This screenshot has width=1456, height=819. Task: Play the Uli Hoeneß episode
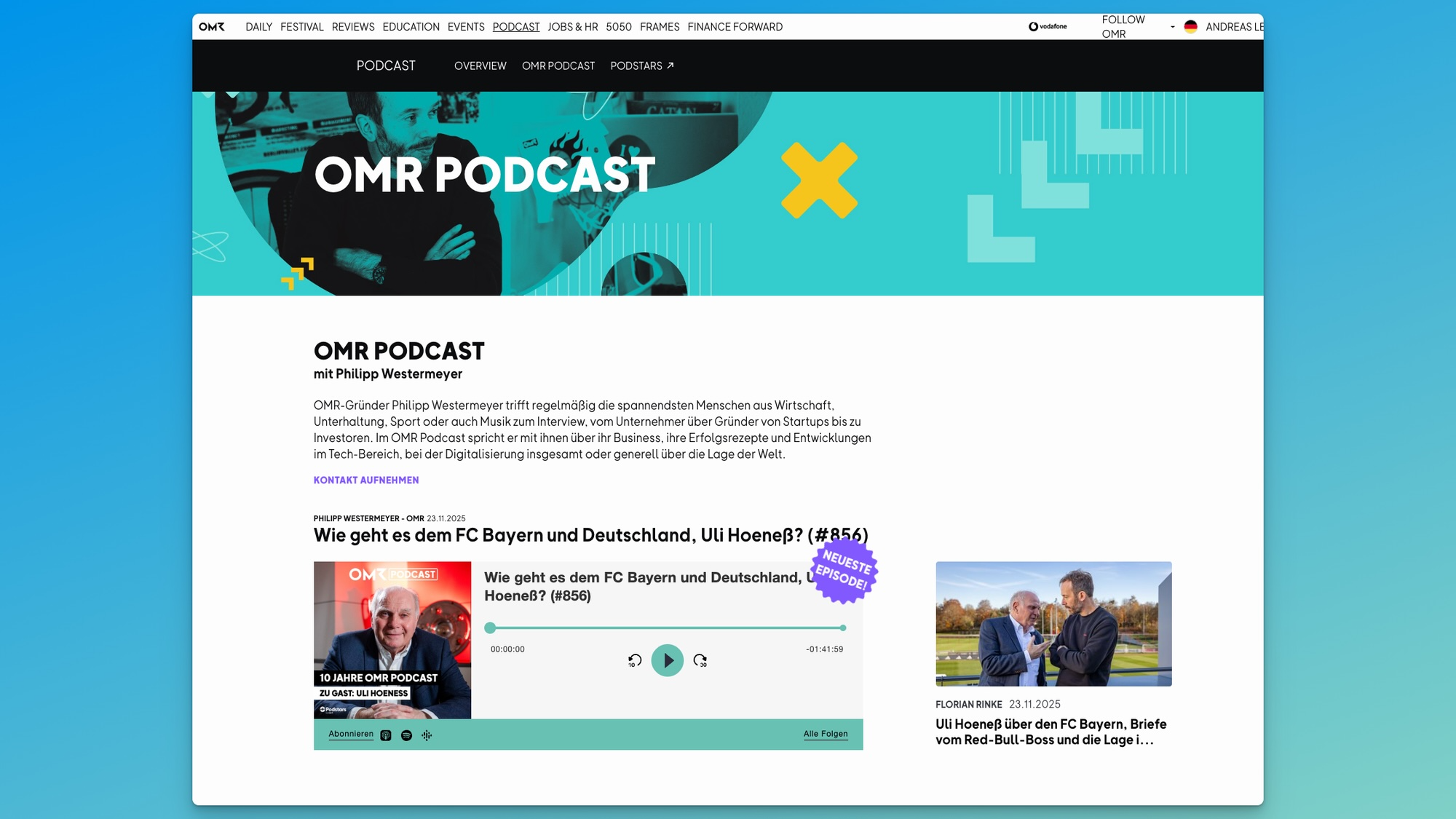click(x=667, y=660)
